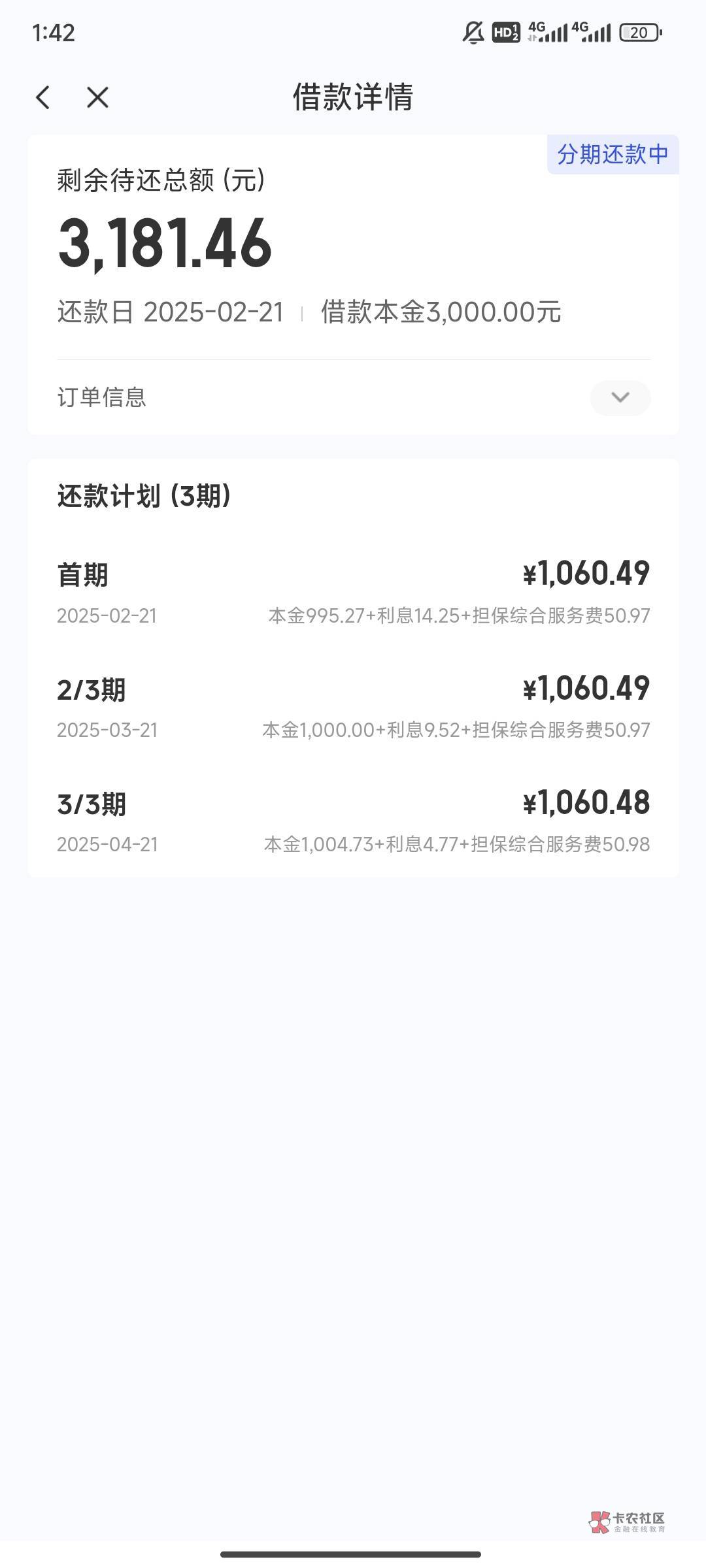Open the 订单信息 row

[102, 397]
